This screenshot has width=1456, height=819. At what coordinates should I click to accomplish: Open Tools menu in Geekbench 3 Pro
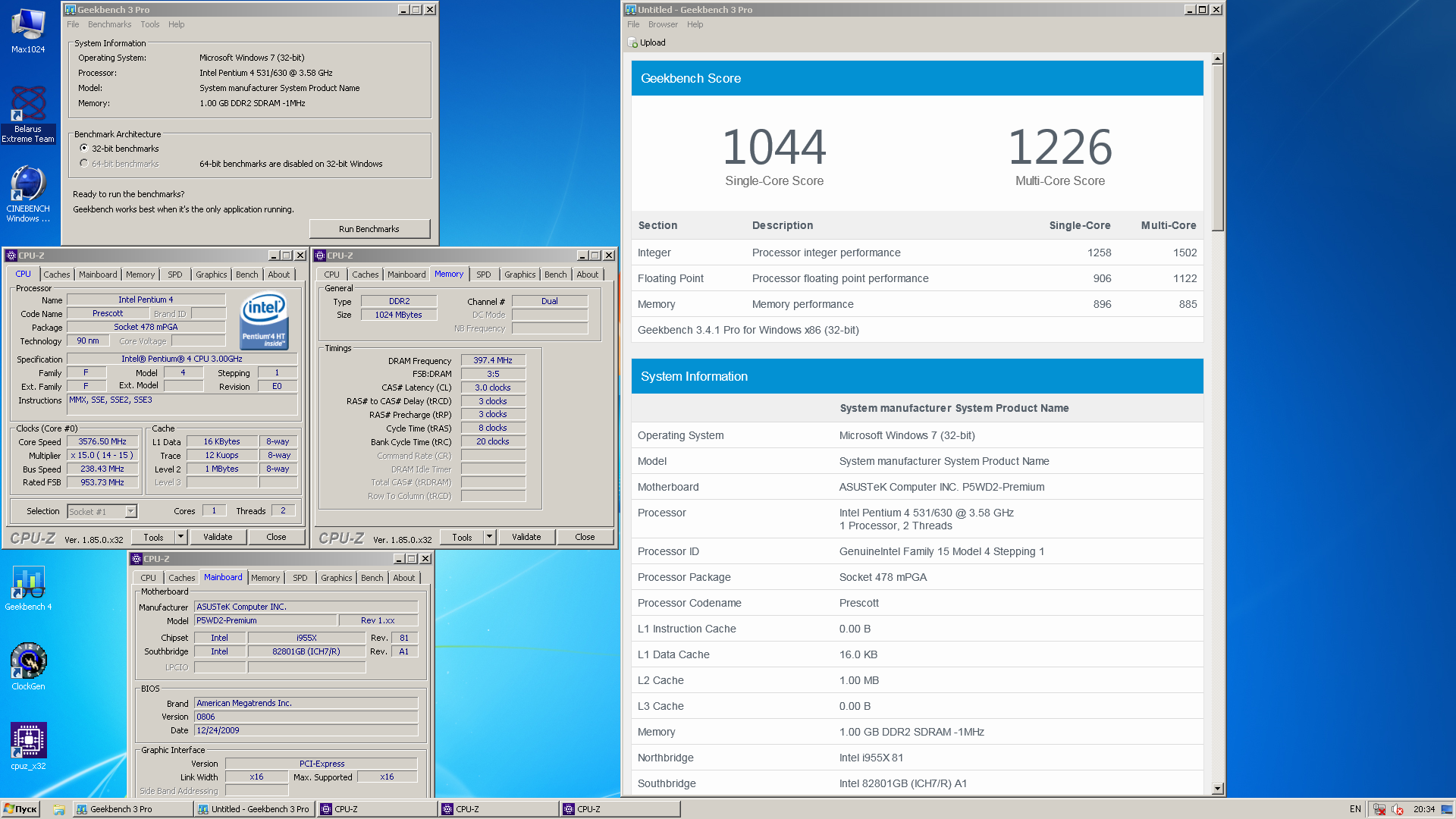point(150,24)
